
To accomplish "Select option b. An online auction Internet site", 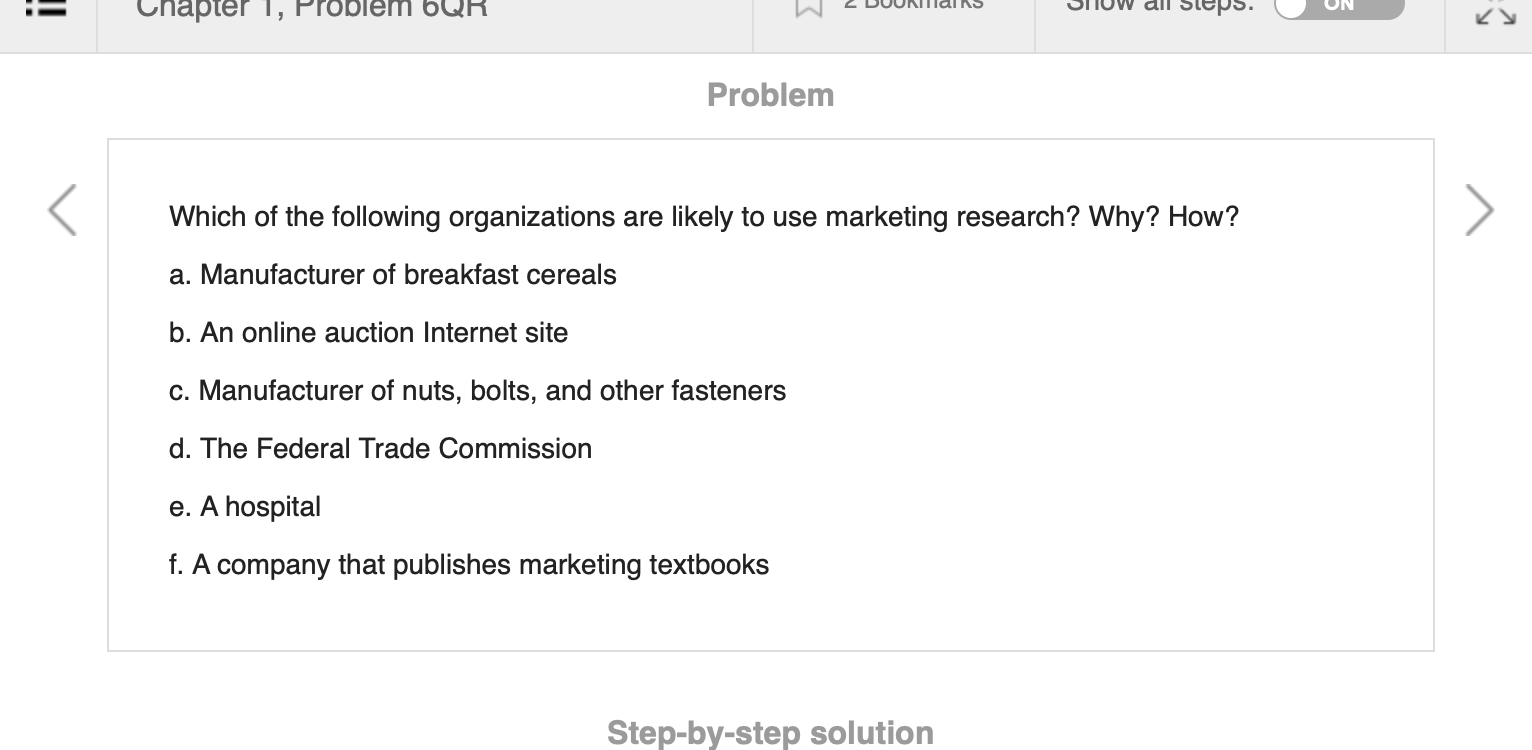I will point(369,333).
